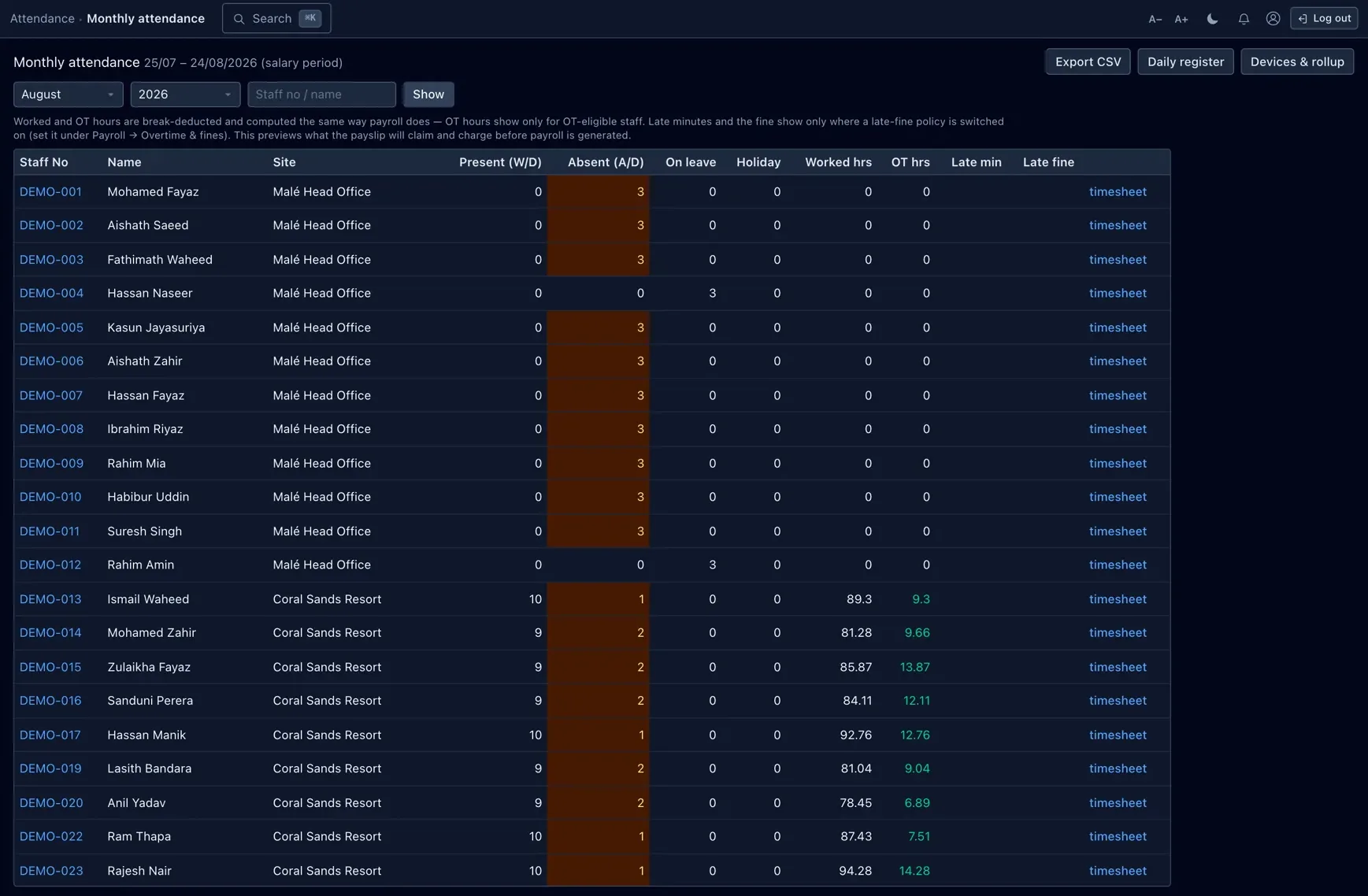The image size is (1368, 896).
Task: Open staff DEMO-001 link
Action: [x=50, y=191]
